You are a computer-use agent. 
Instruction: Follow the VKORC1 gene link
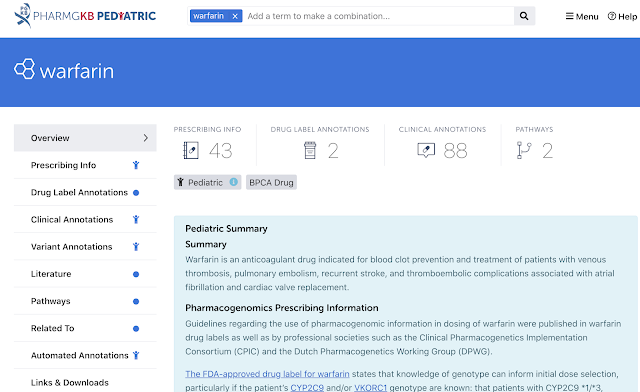pyautogui.click(x=370, y=388)
